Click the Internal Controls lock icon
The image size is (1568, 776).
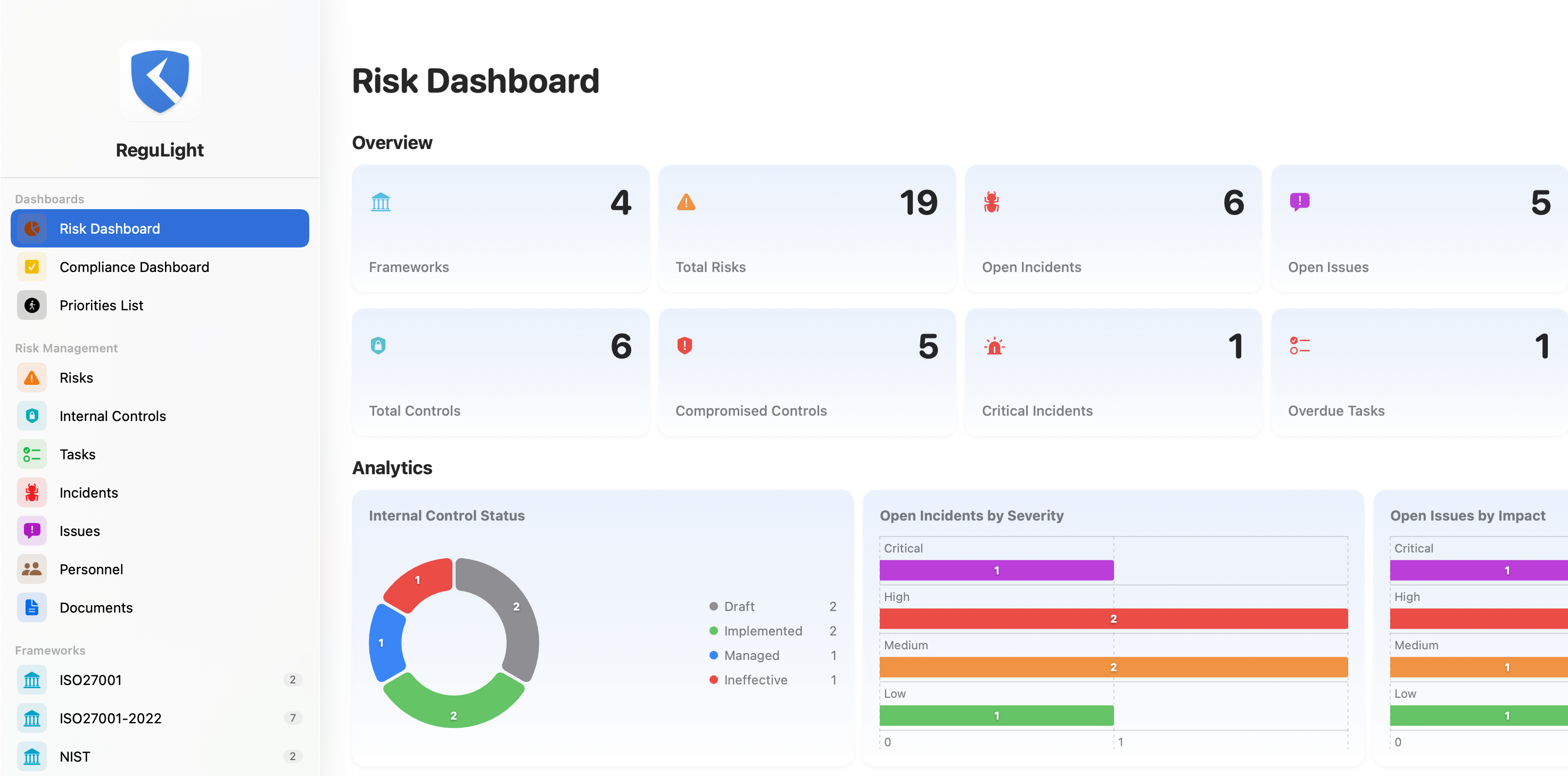click(31, 416)
